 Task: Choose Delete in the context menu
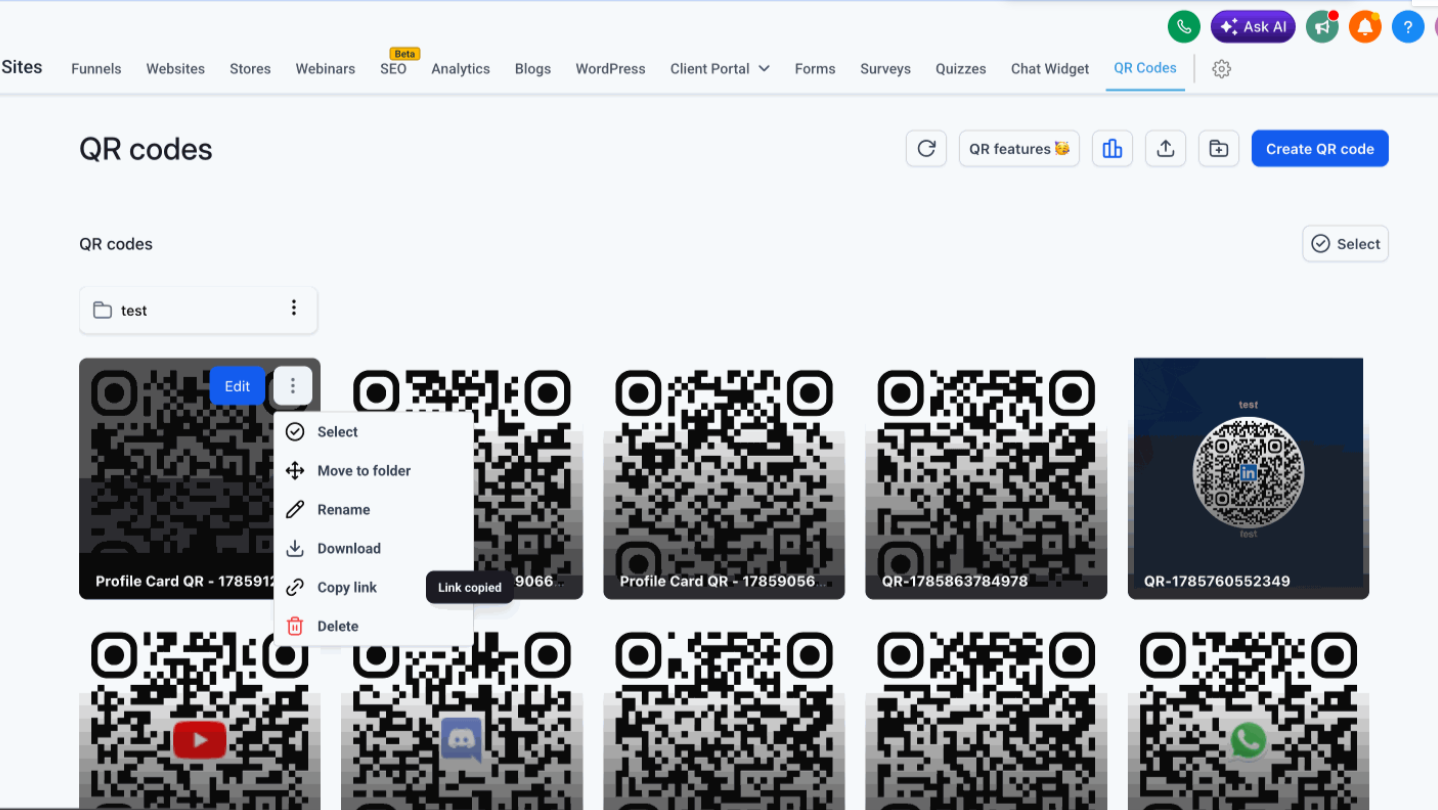(x=374, y=627)
